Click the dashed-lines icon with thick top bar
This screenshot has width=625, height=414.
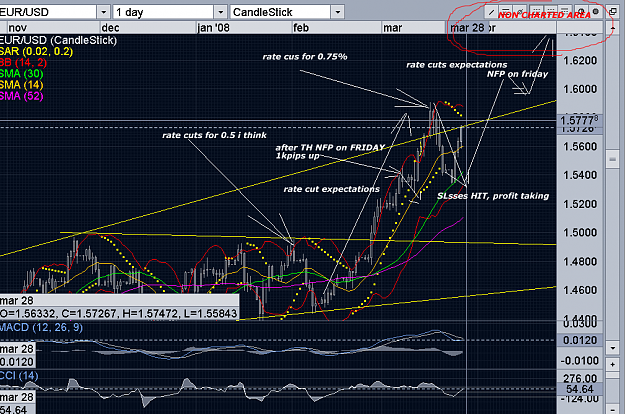tap(565, 12)
